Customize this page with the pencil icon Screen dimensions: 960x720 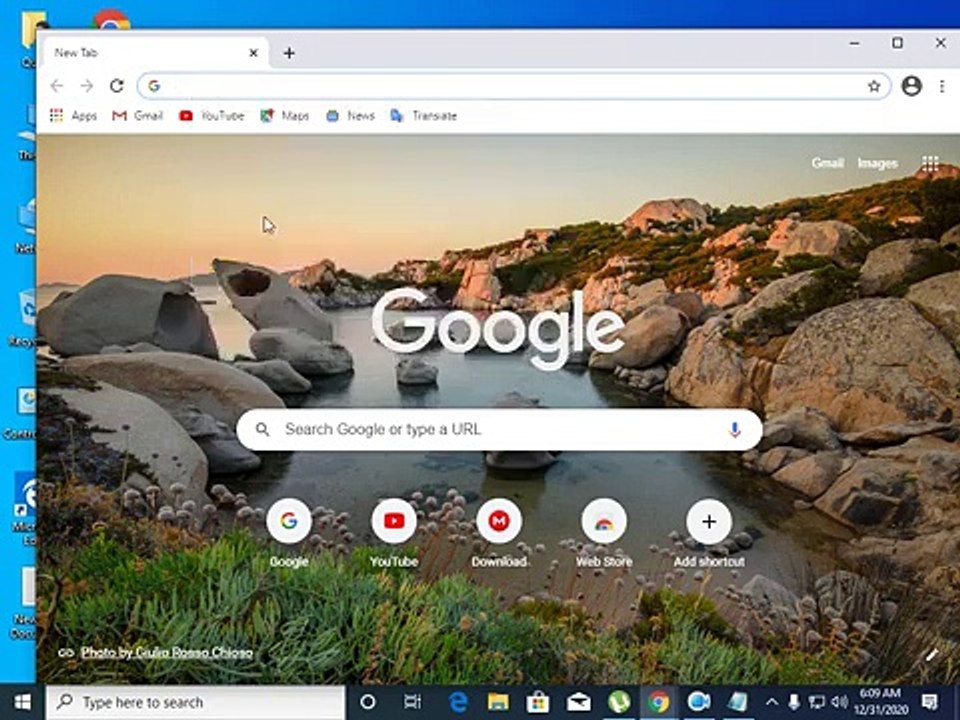(931, 655)
